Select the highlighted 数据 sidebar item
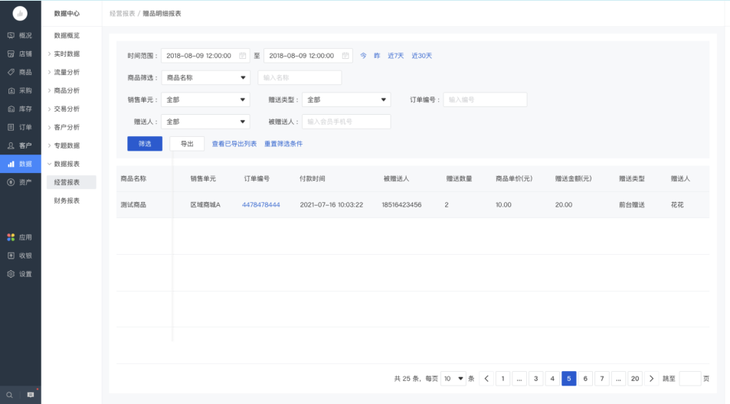730x404 pixels. (20, 164)
